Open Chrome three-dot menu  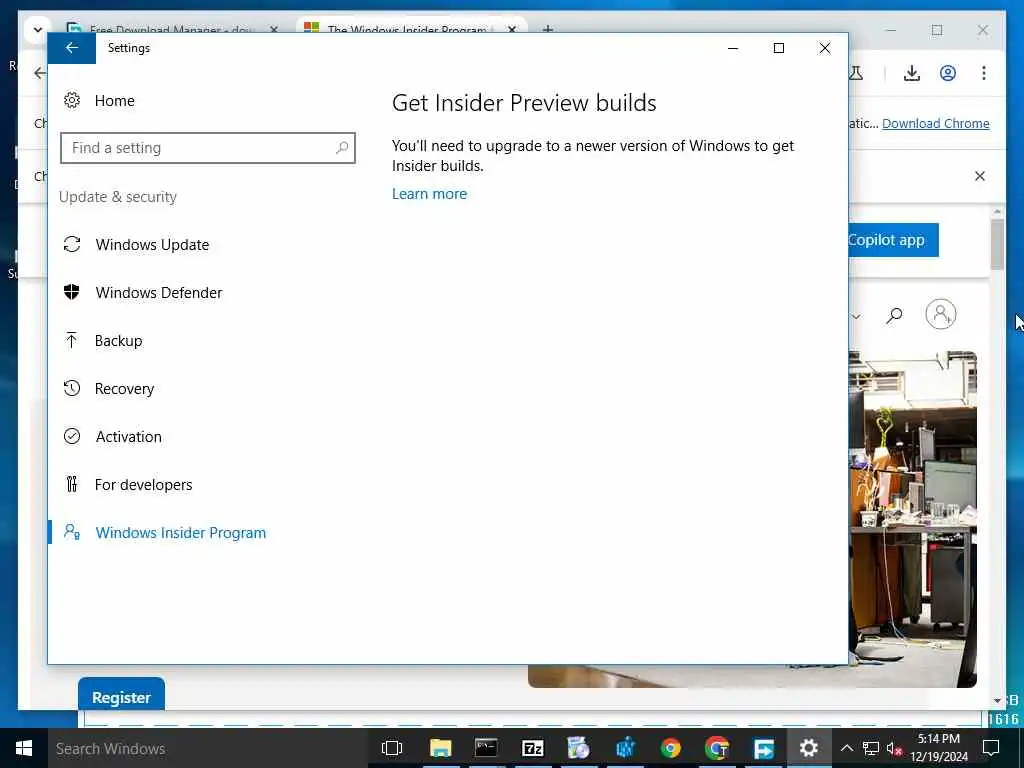(x=984, y=73)
